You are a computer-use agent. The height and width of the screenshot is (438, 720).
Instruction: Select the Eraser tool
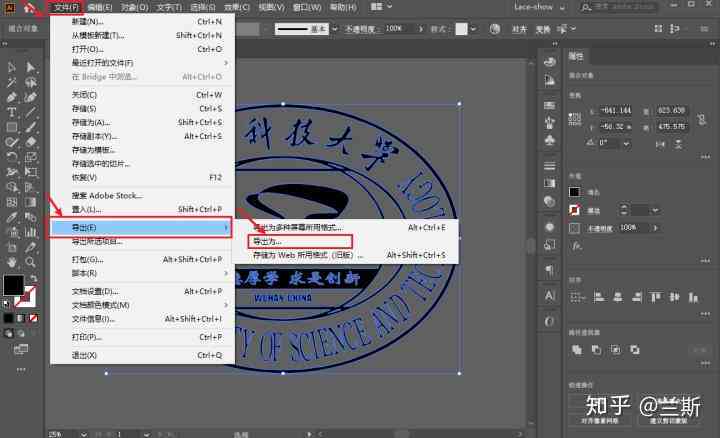31,142
